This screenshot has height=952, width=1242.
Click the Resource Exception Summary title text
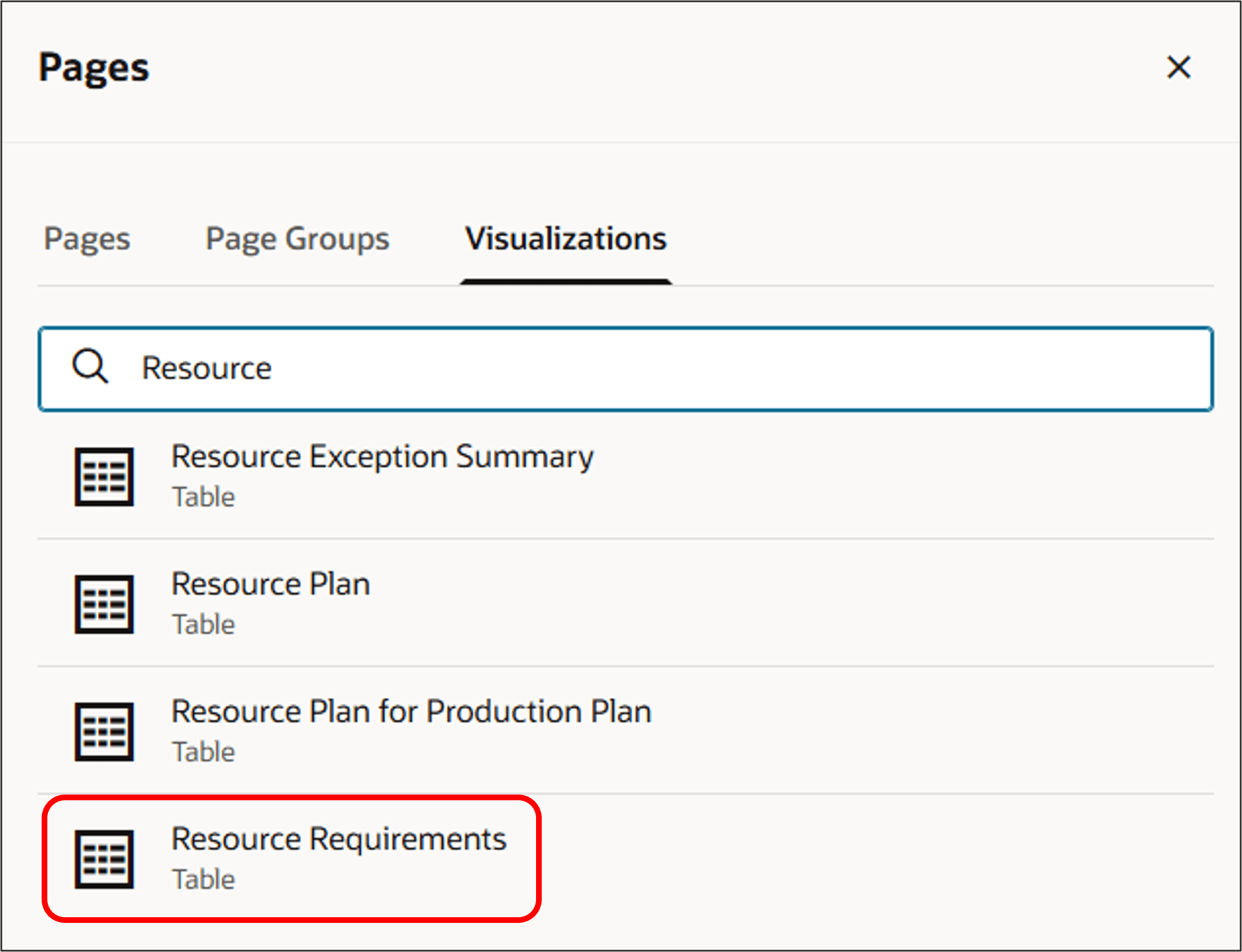pos(381,456)
